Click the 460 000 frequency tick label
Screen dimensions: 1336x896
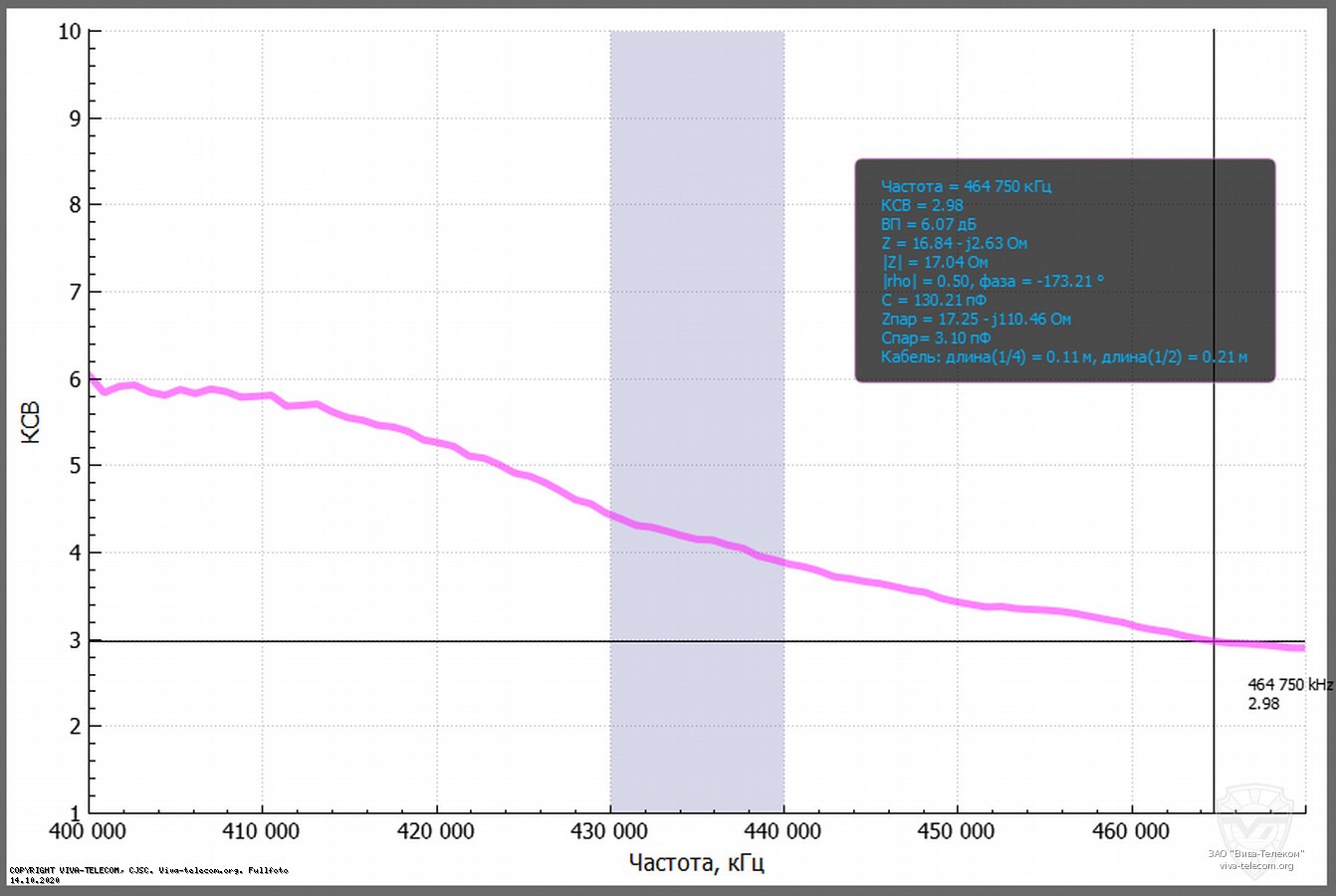[1131, 831]
